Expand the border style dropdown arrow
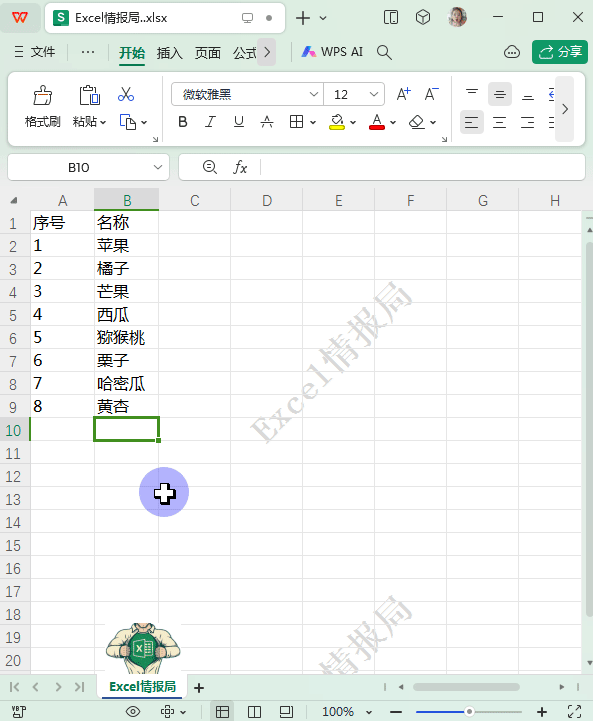This screenshot has width=593, height=721. 313,122
